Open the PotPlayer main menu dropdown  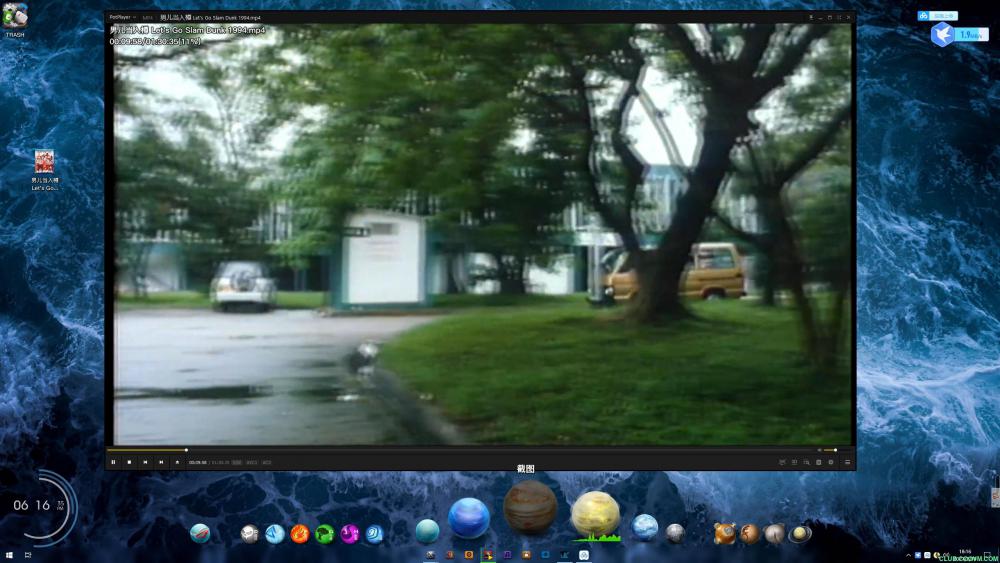tap(122, 17)
